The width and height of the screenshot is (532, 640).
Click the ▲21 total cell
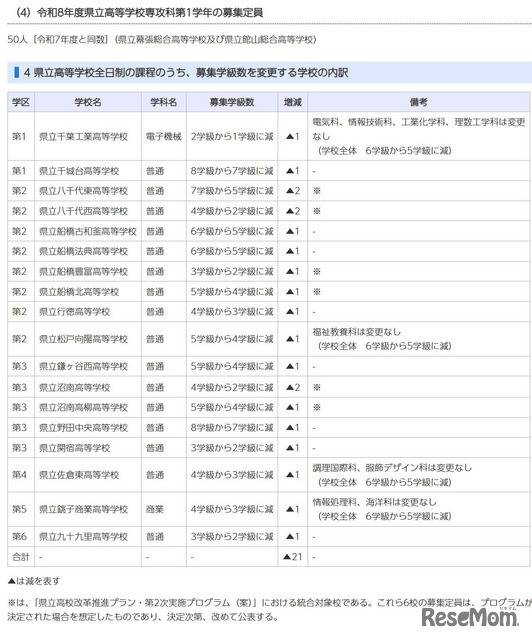click(x=293, y=556)
